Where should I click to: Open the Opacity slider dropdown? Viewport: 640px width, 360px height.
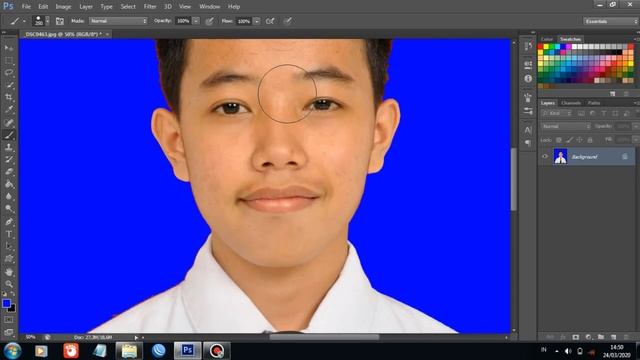pyautogui.click(x=196, y=21)
